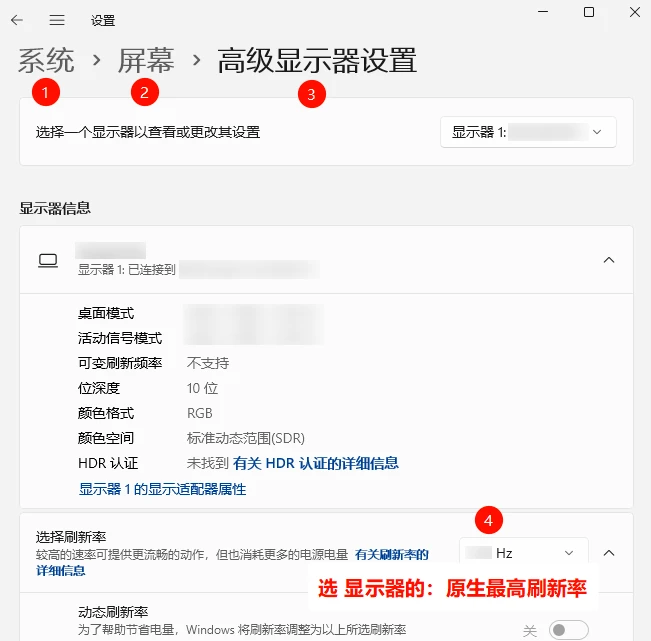Collapse the display info card chevron

609,260
